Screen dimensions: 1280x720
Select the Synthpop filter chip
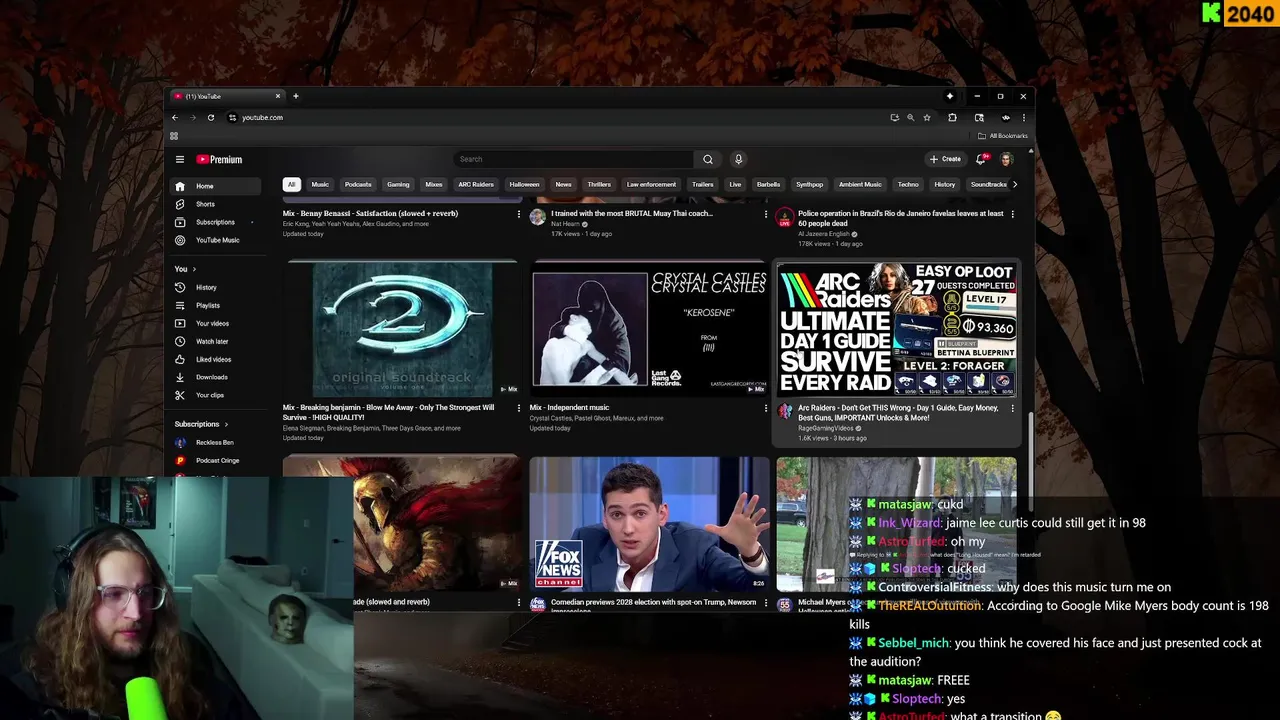click(x=809, y=184)
